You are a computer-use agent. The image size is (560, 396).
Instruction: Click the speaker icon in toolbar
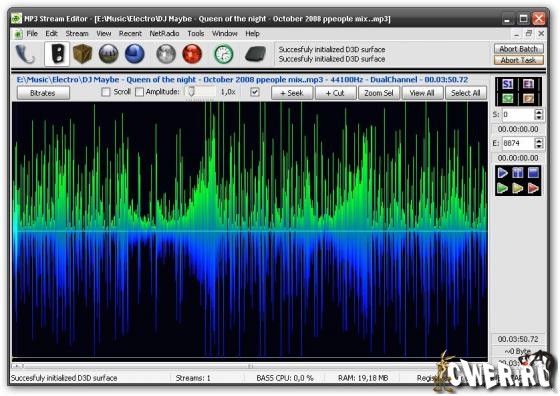pos(57,54)
